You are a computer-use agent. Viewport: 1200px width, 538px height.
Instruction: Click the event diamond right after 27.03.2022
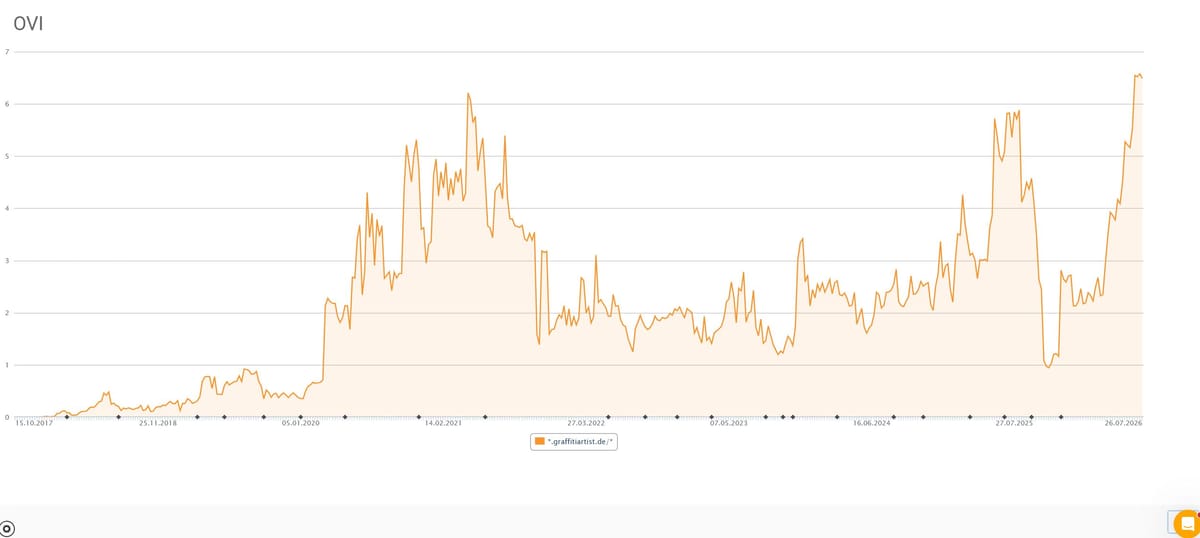(x=608, y=417)
